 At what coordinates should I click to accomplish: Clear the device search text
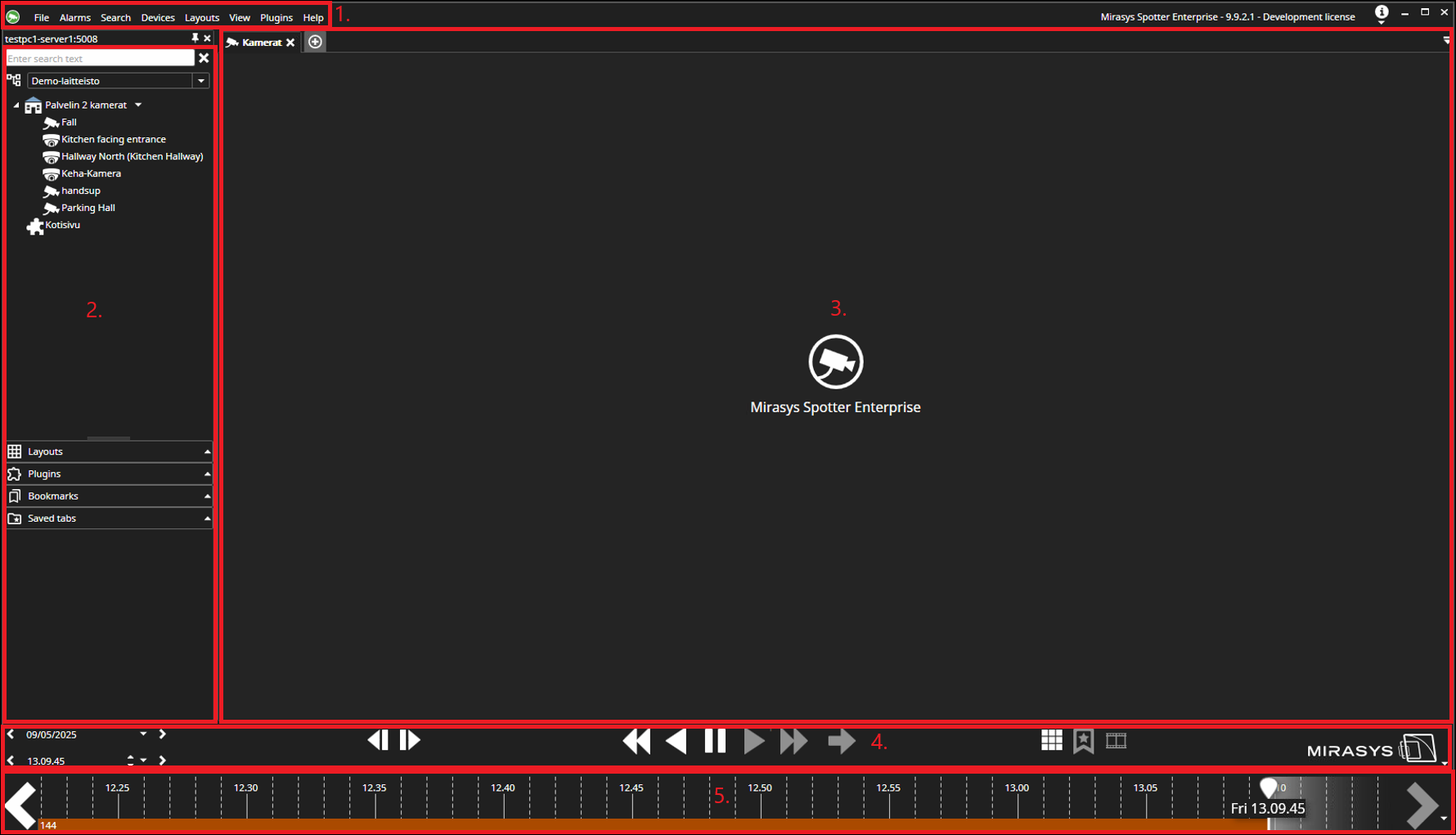(x=204, y=58)
